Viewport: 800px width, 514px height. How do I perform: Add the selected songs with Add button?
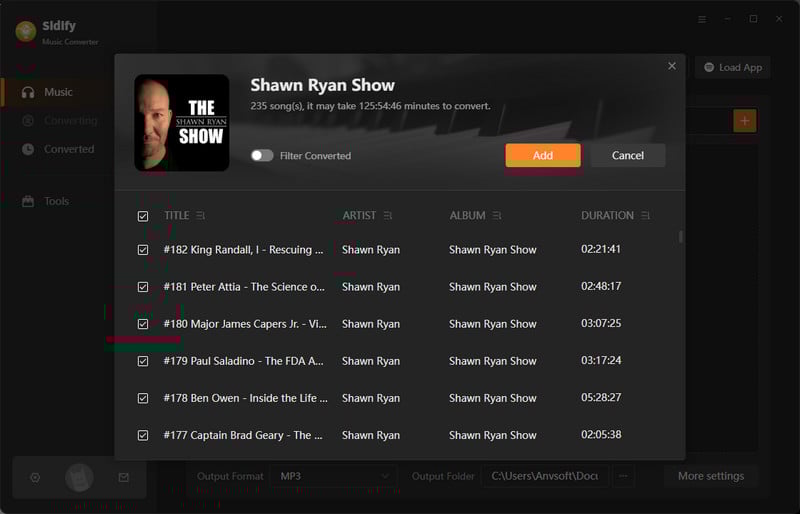[543, 155]
